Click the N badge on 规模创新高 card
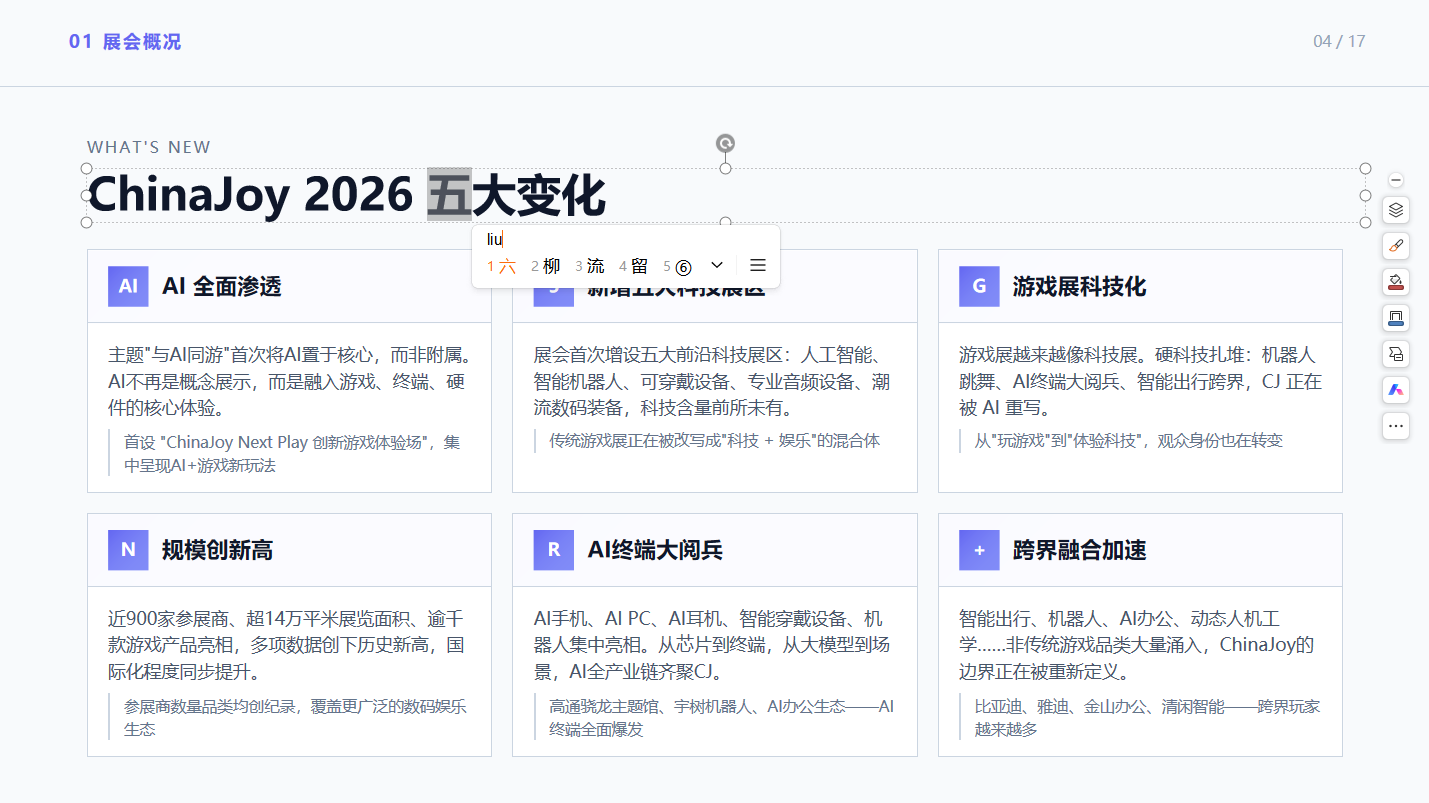This screenshot has height=803, width=1429. pyautogui.click(x=128, y=550)
